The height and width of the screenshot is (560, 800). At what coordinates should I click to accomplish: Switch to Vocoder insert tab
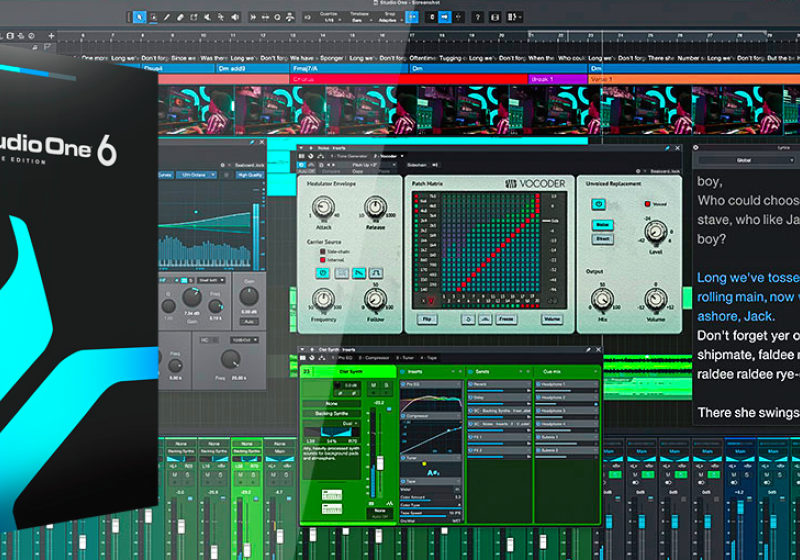coord(388,156)
